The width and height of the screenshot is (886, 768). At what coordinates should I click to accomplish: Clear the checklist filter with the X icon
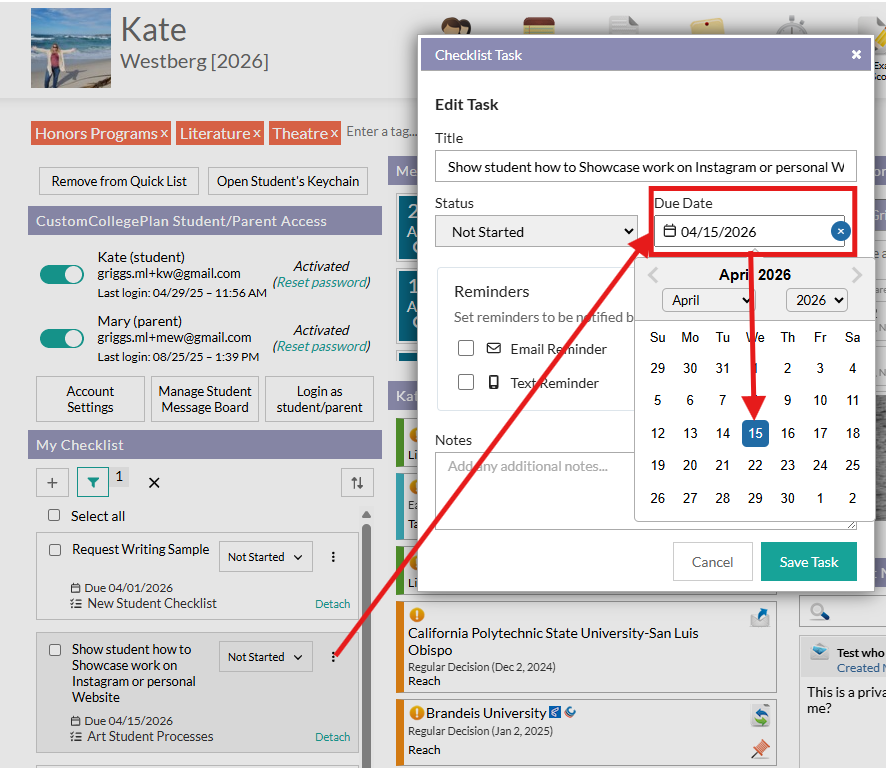point(154,483)
